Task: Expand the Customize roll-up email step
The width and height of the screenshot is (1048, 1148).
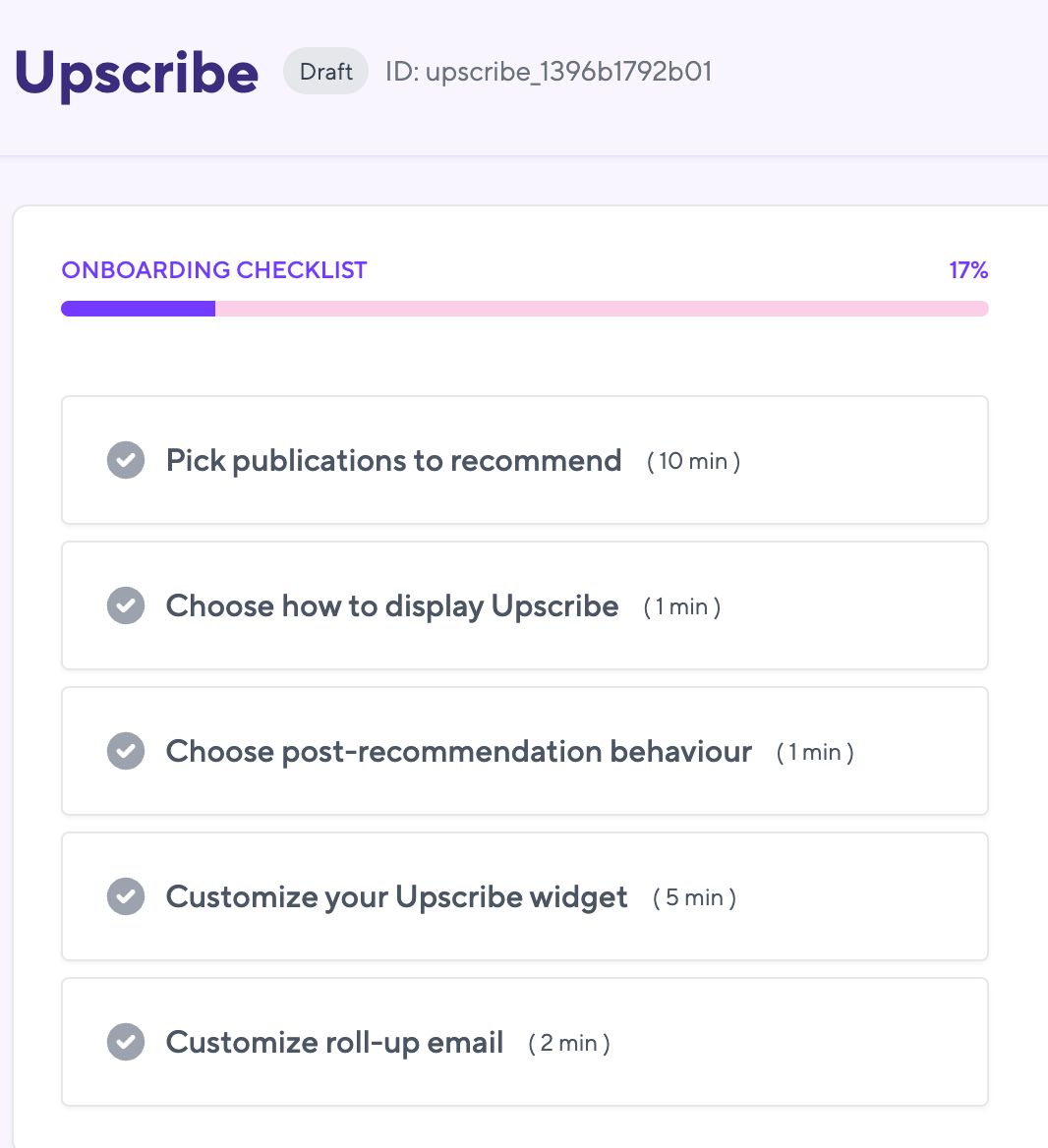Action: (334, 1042)
